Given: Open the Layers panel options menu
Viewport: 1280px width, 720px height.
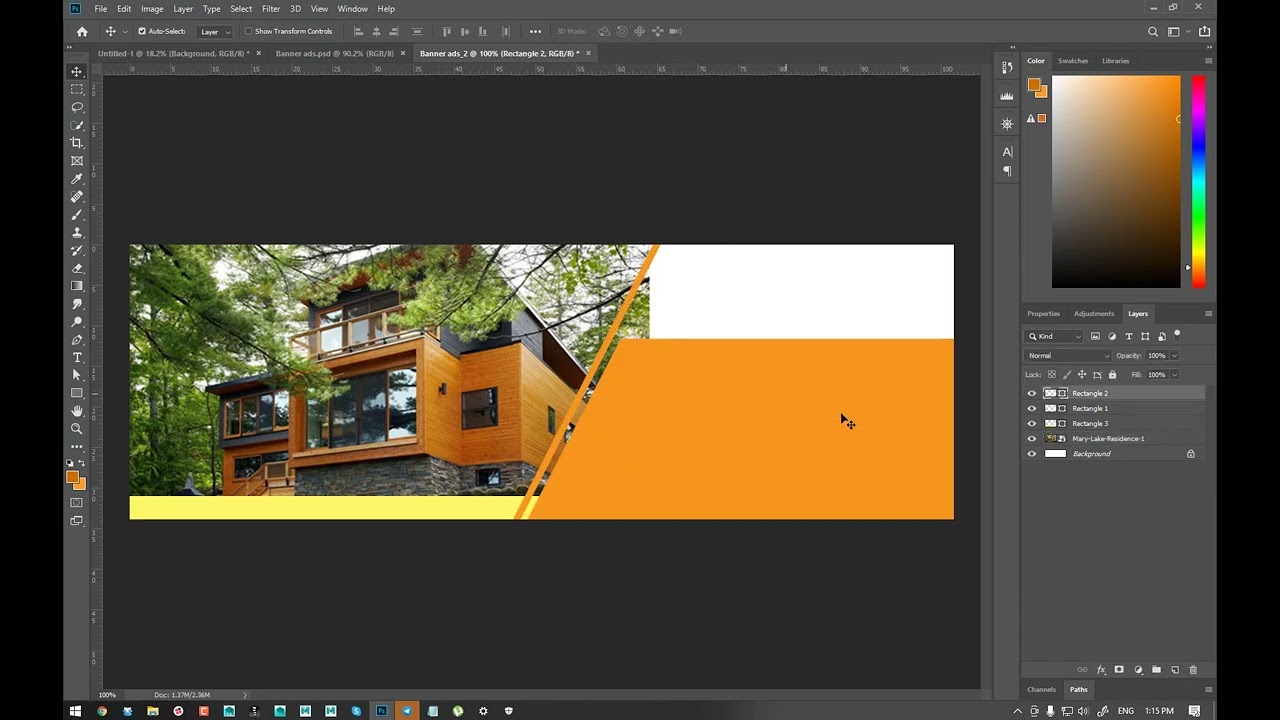Looking at the screenshot, I should pyautogui.click(x=1208, y=313).
